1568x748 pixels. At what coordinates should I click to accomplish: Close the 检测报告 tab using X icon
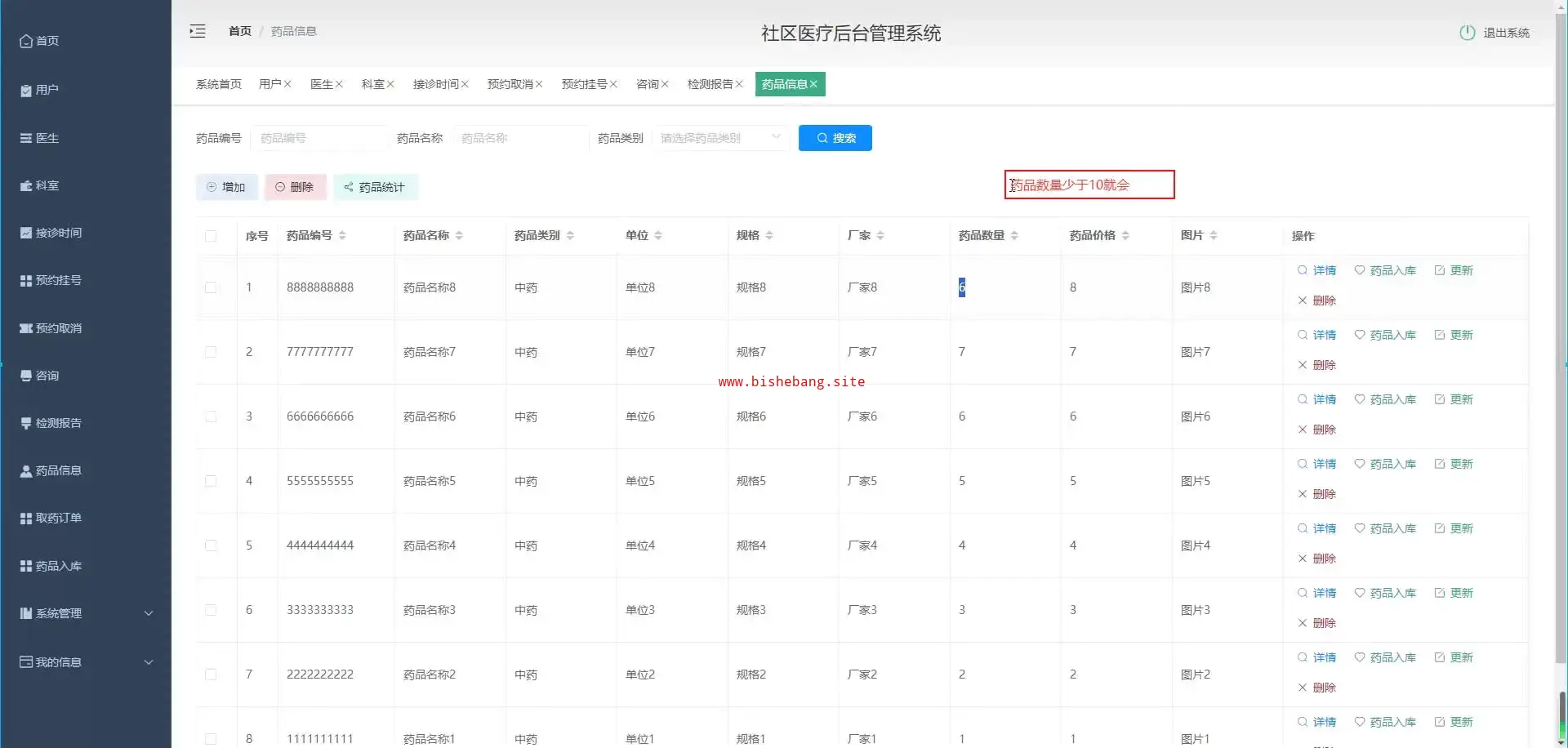739,84
